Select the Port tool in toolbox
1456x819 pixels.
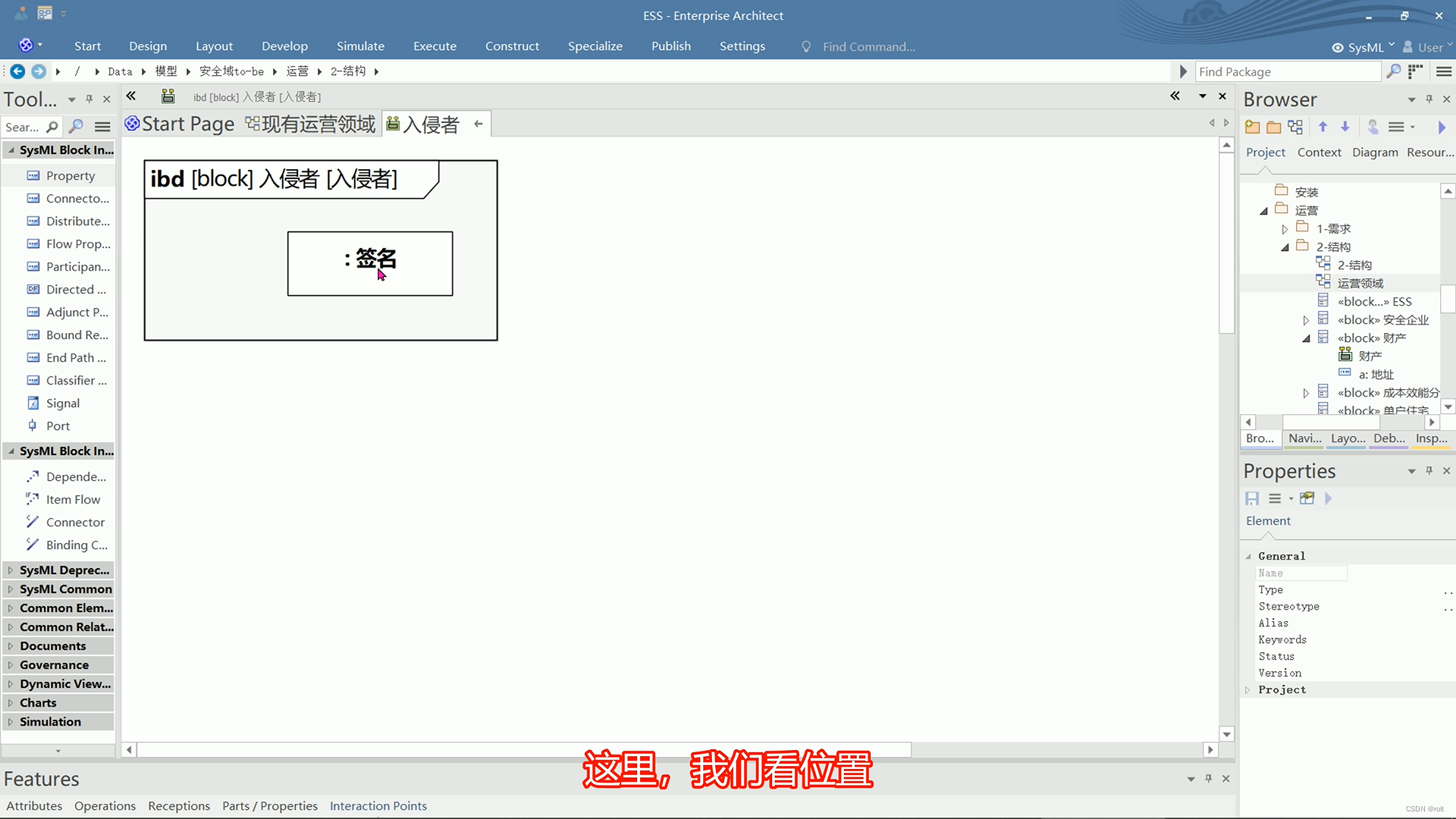58,426
